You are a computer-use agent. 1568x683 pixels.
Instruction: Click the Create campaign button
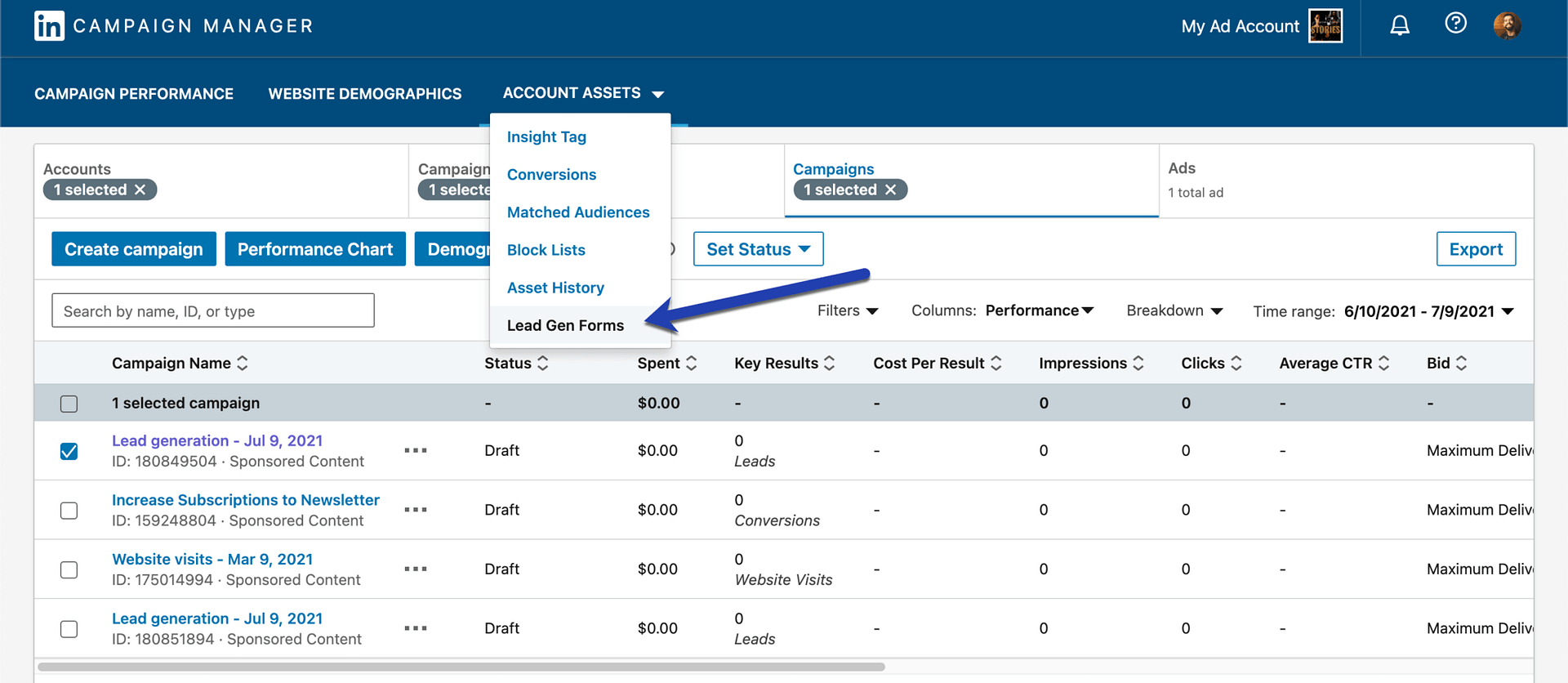coord(134,249)
